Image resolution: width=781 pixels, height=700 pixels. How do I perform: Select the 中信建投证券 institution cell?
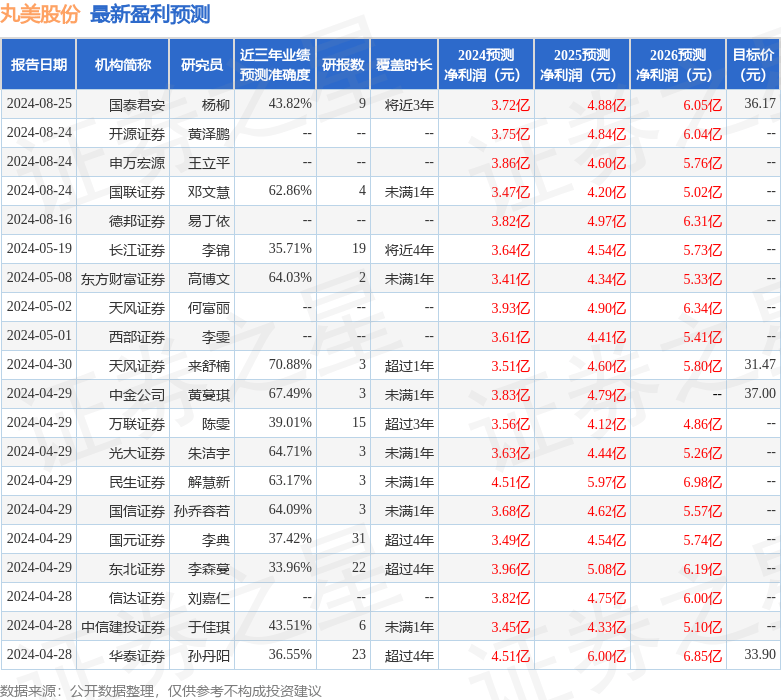[123, 626]
